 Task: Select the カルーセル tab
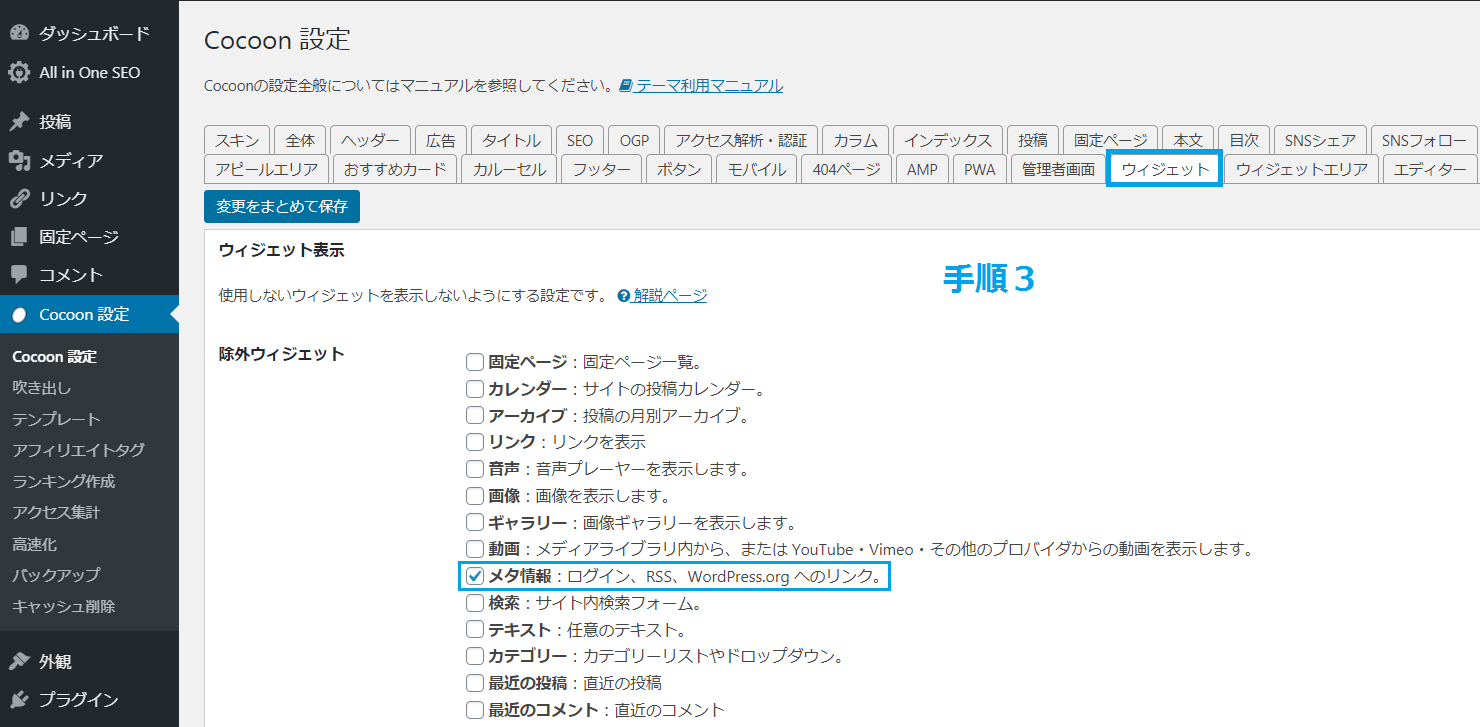coord(510,169)
